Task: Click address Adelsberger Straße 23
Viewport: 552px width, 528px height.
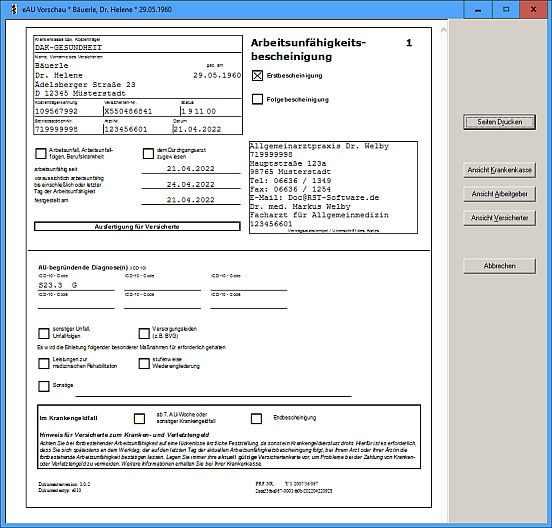Action: 85,84
